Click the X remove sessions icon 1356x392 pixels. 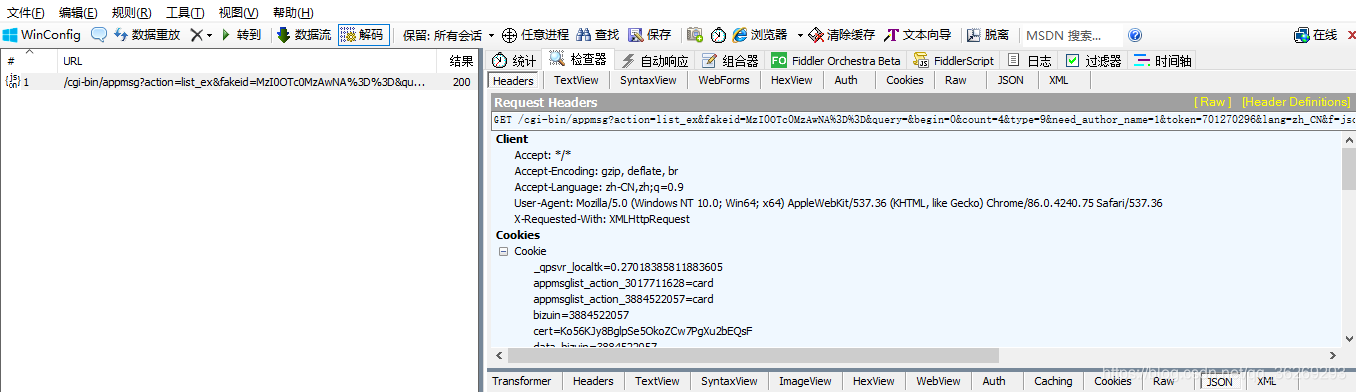[196, 34]
